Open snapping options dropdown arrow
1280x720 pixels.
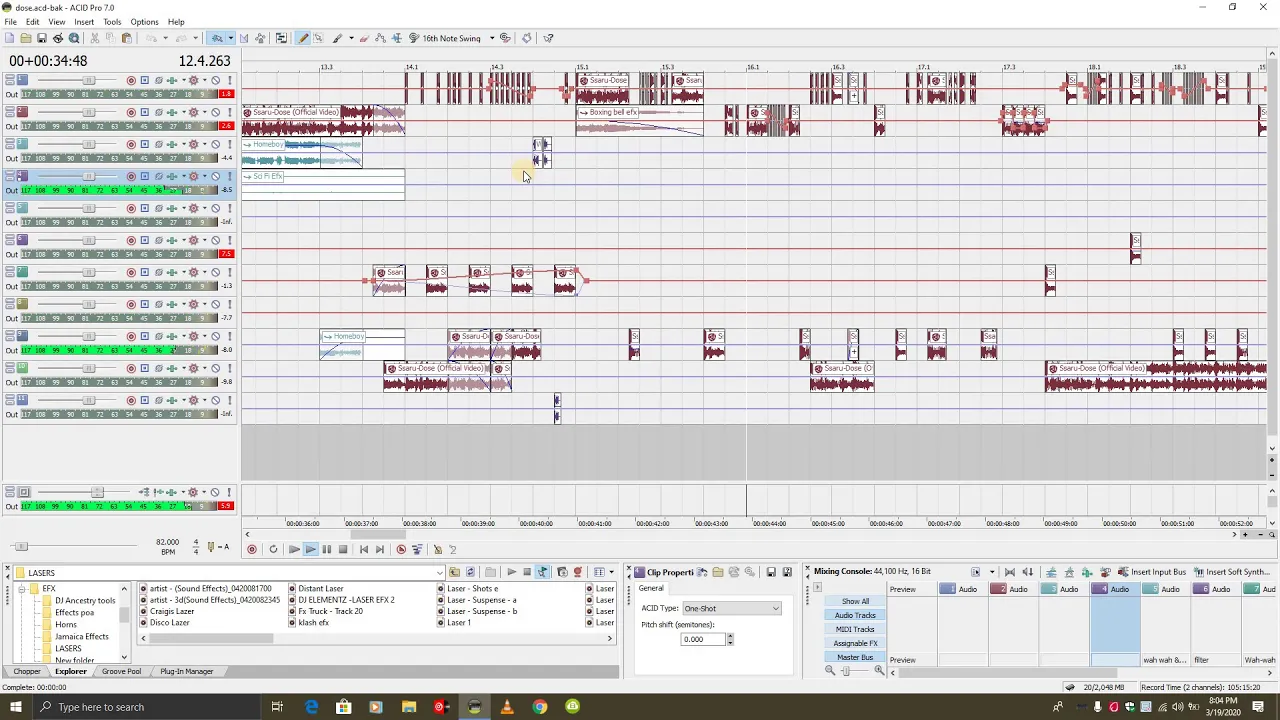(x=230, y=38)
